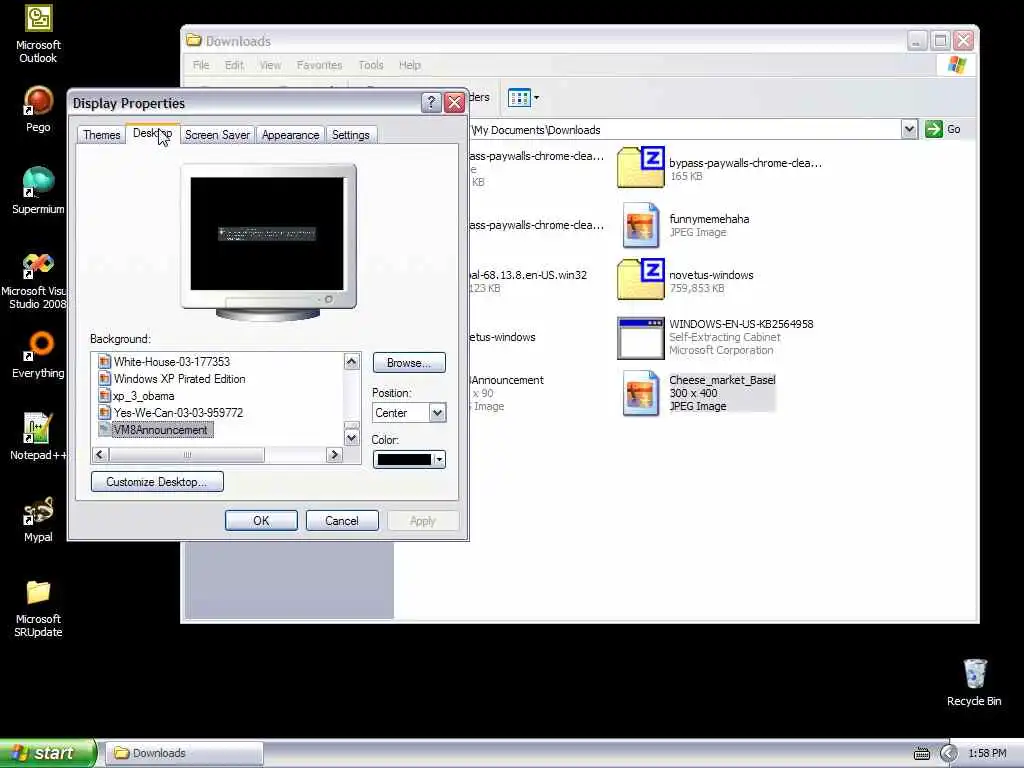
Task: Select the Cheese_market_Basel JPEG icon
Action: click(x=641, y=393)
